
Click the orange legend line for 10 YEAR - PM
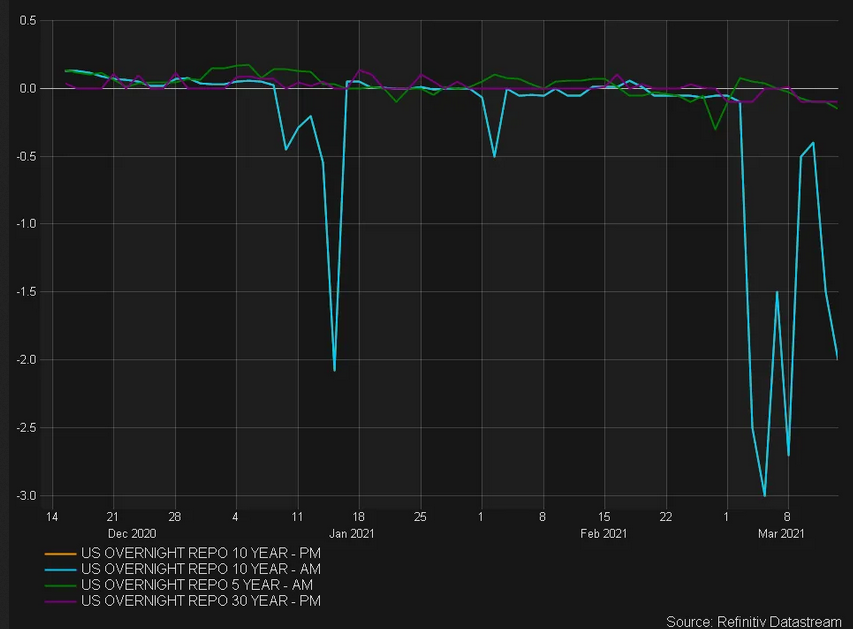(60, 554)
